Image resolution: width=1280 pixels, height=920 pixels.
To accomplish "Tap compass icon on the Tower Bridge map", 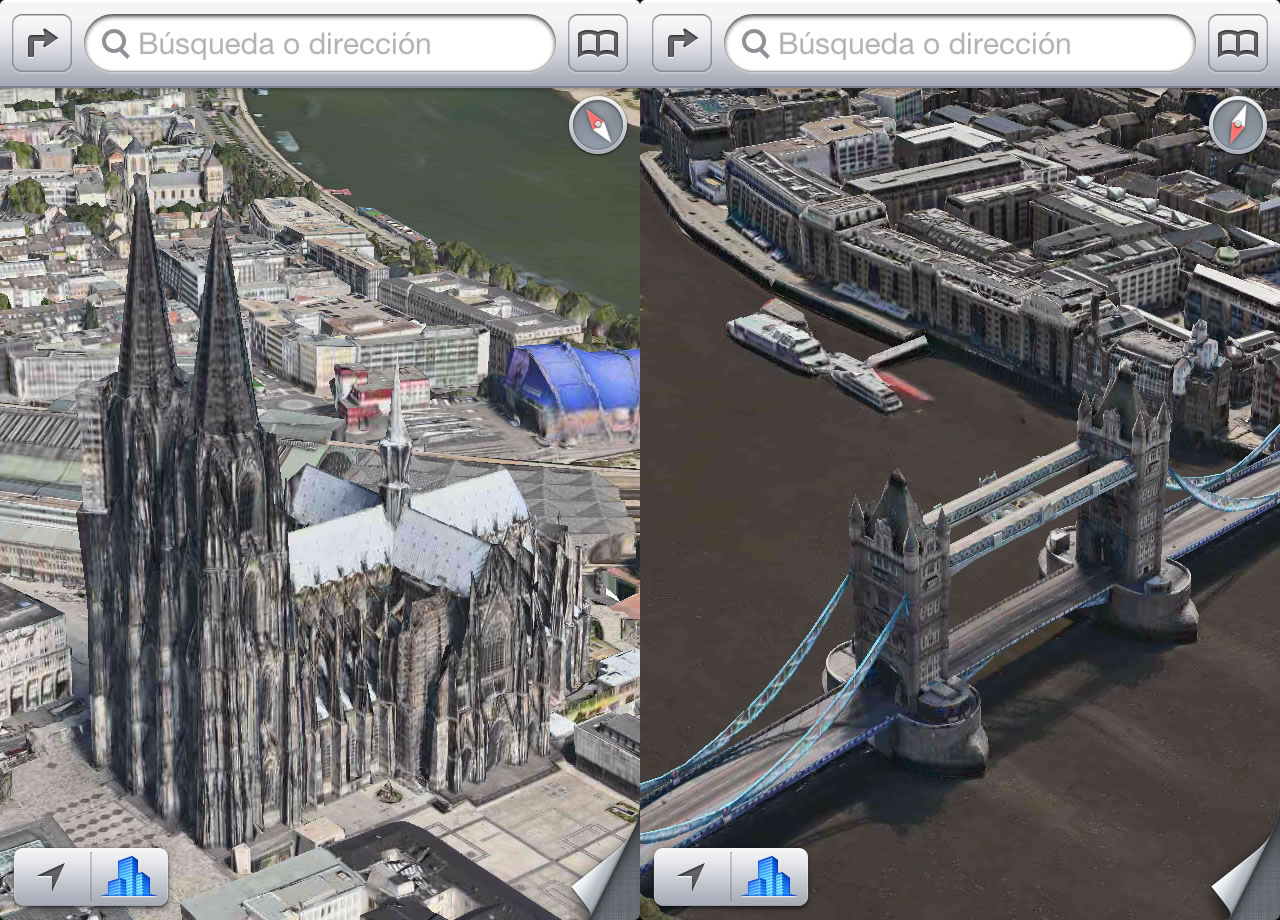I will coord(1238,126).
